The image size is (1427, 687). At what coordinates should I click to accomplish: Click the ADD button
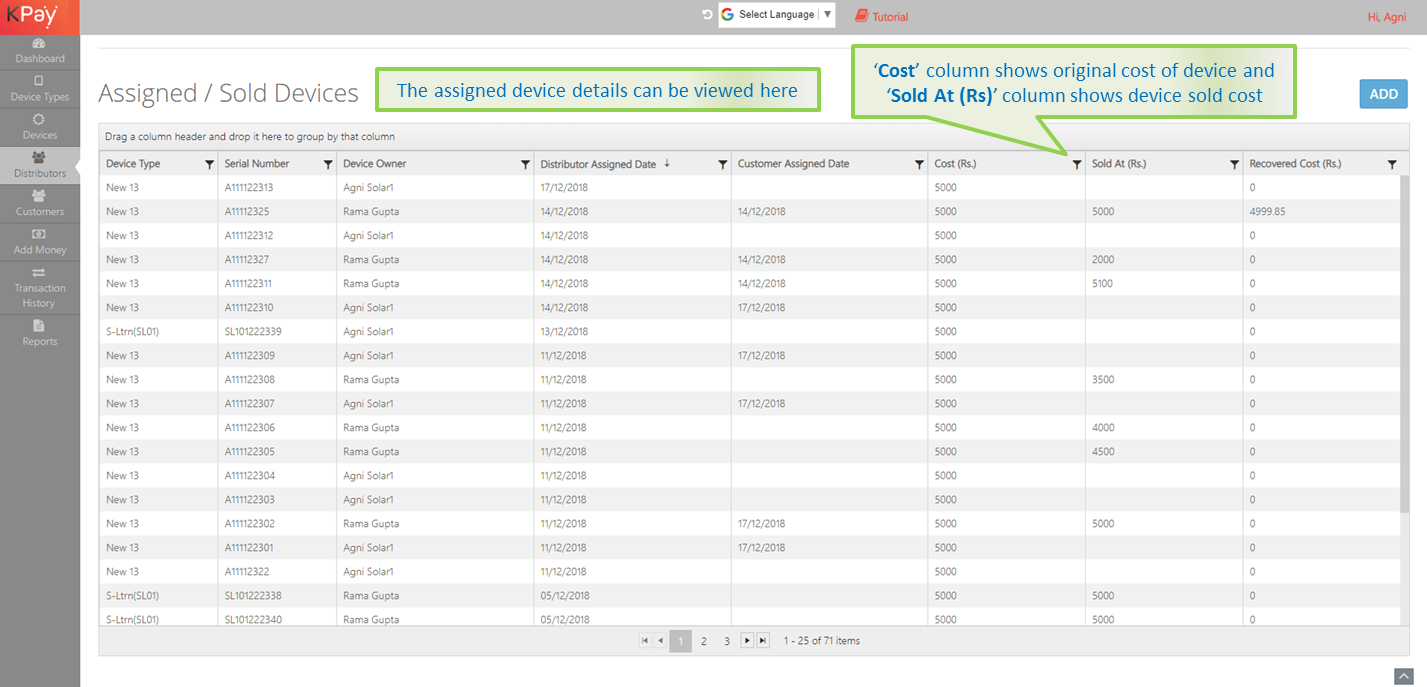tap(1383, 94)
